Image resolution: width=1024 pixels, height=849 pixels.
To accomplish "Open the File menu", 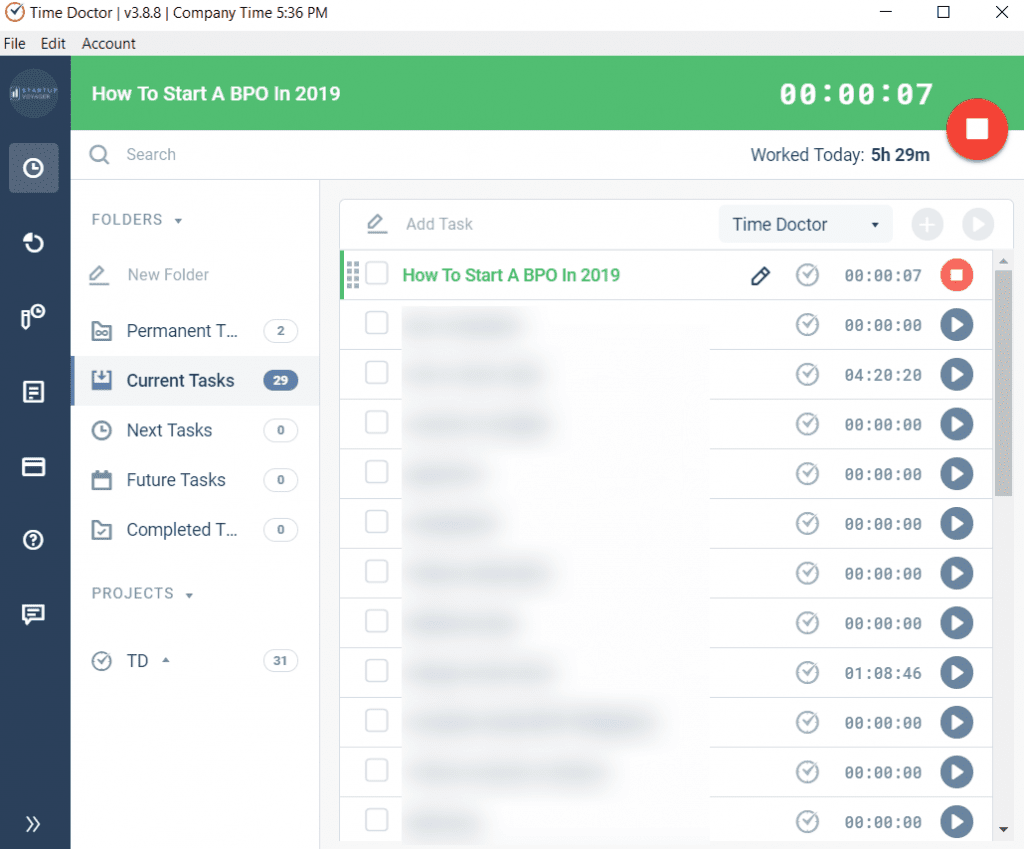I will tap(14, 43).
